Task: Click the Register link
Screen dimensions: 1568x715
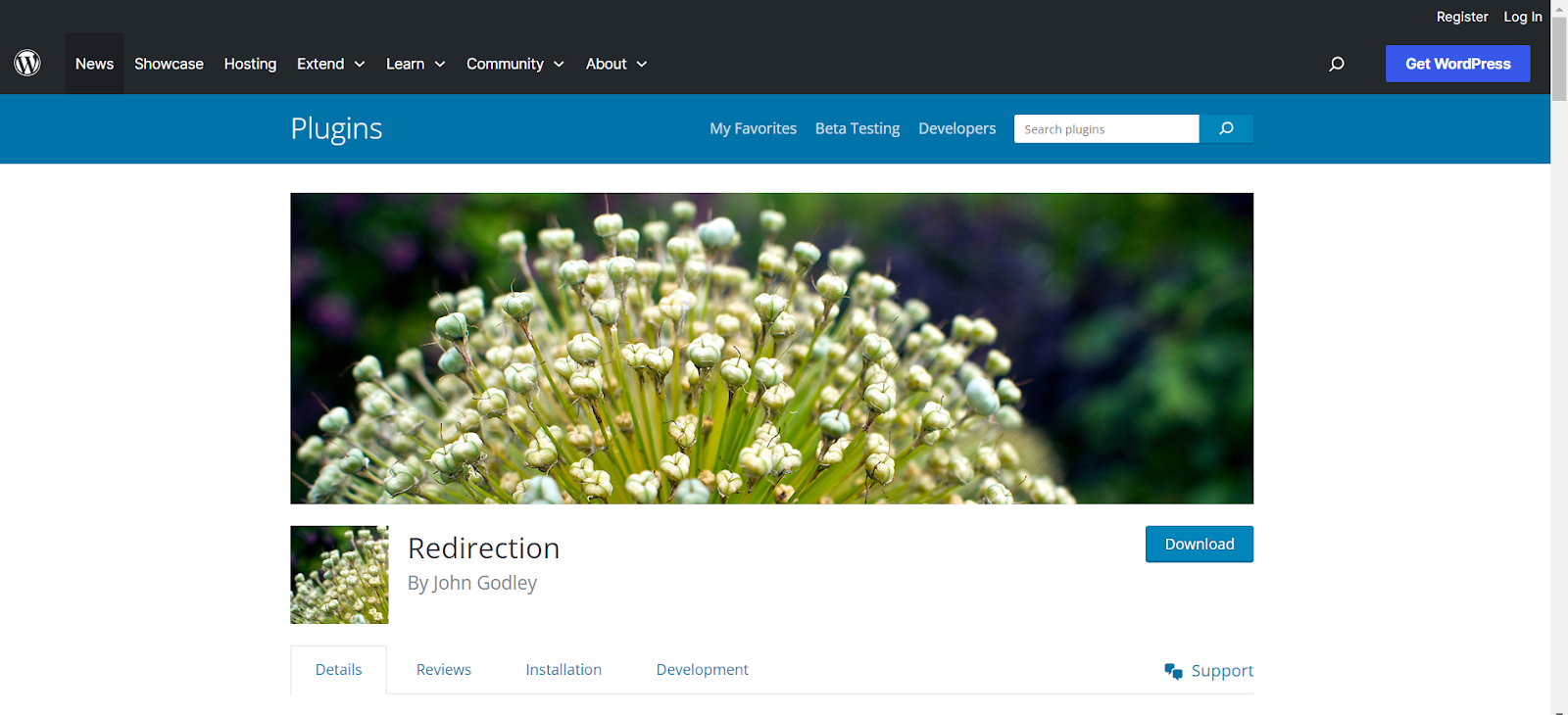Action: 1461,17
